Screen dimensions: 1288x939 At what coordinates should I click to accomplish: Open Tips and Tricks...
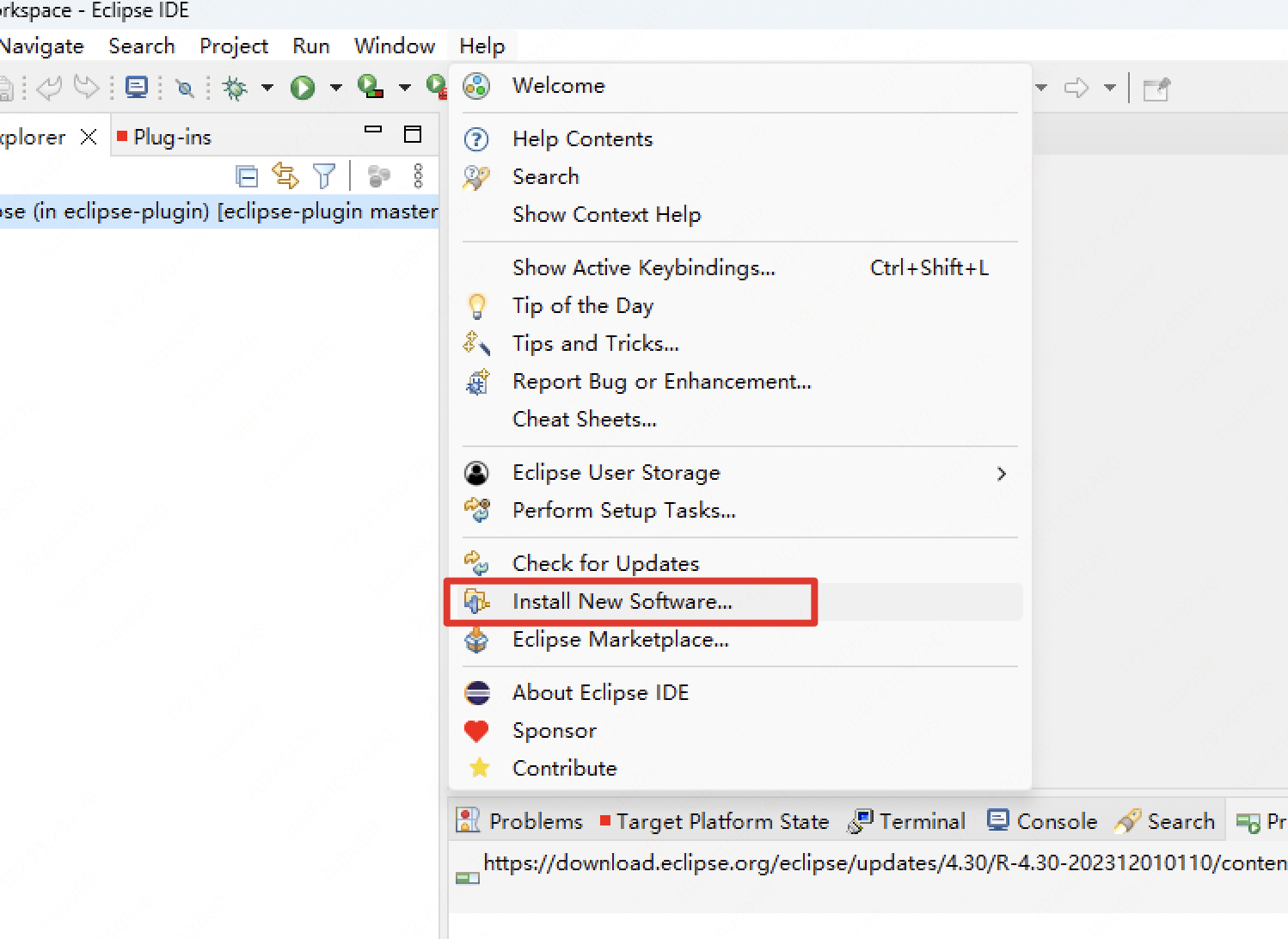coord(739,344)
